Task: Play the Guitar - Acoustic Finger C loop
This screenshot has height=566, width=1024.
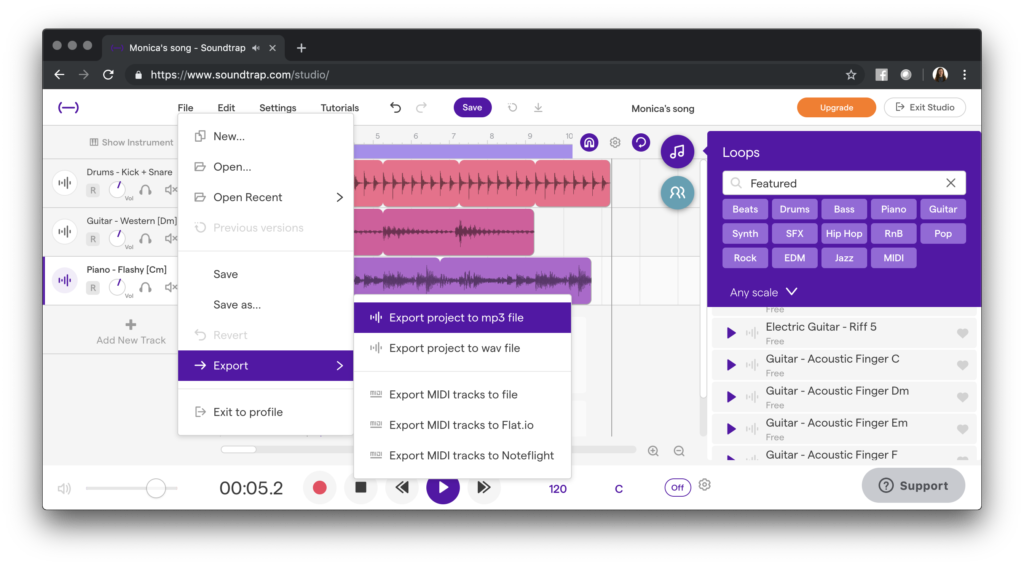Action: pos(731,365)
